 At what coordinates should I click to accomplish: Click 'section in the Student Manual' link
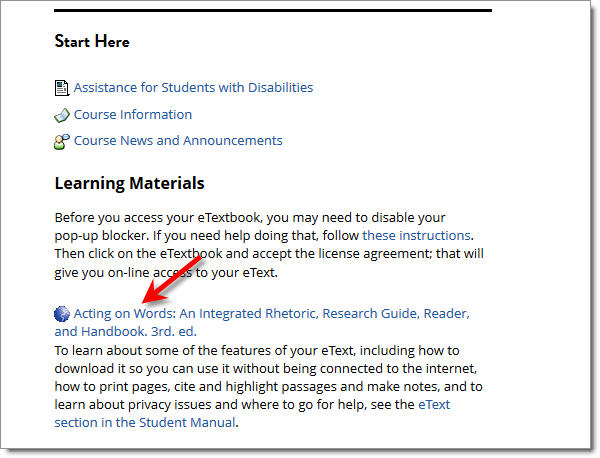(x=145, y=422)
